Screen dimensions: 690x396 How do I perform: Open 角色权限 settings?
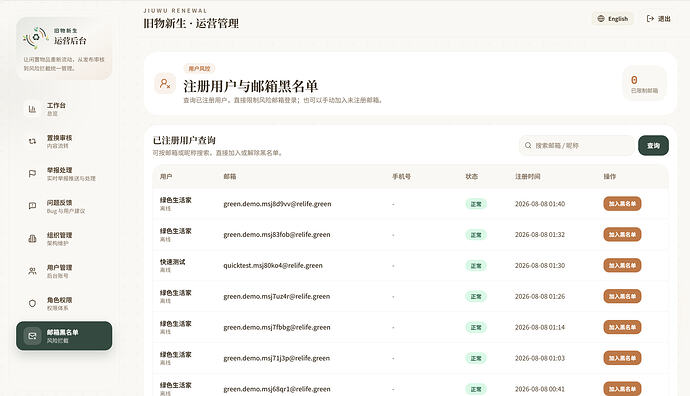pos(64,304)
